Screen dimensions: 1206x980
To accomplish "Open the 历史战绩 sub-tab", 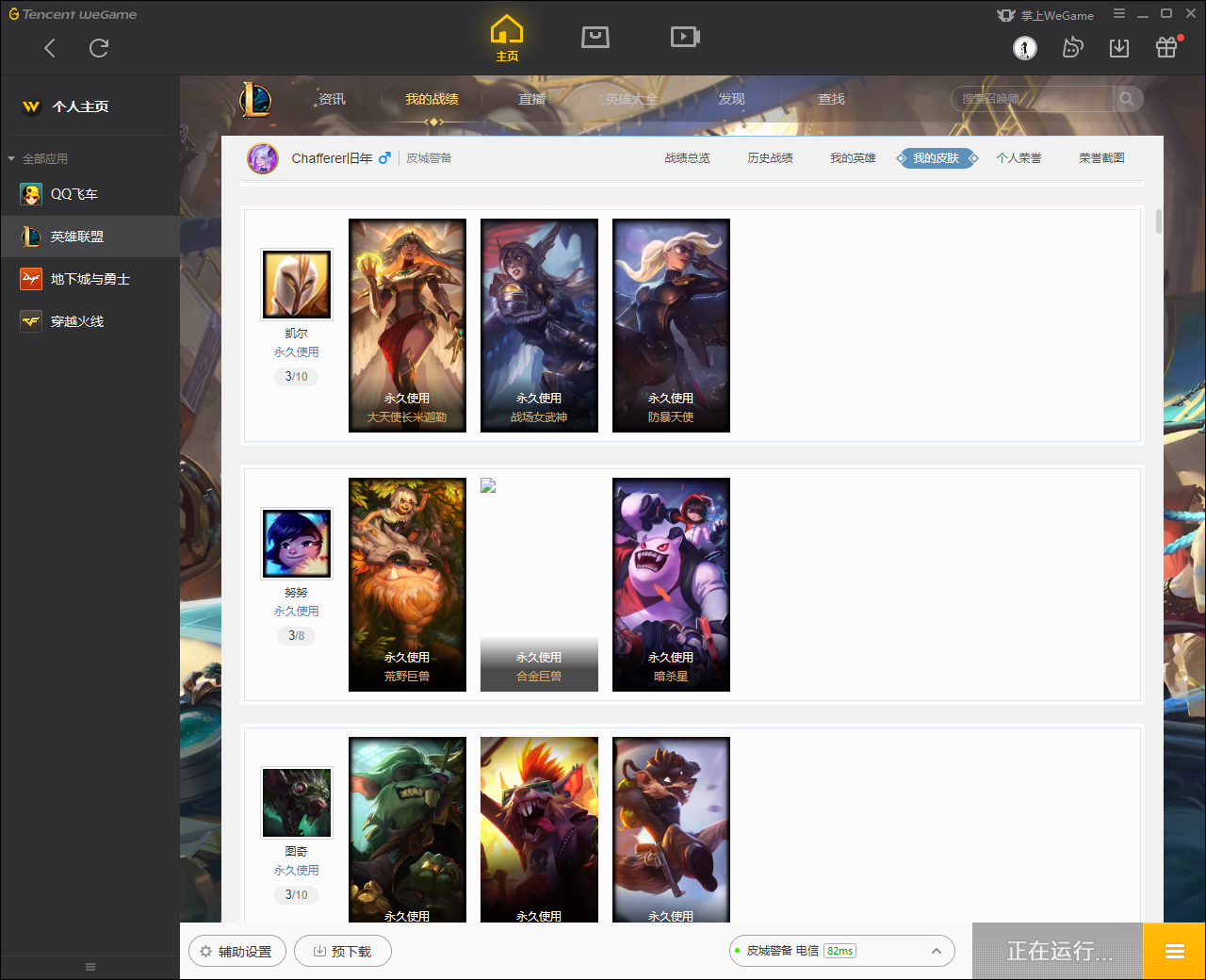I will coord(770,158).
